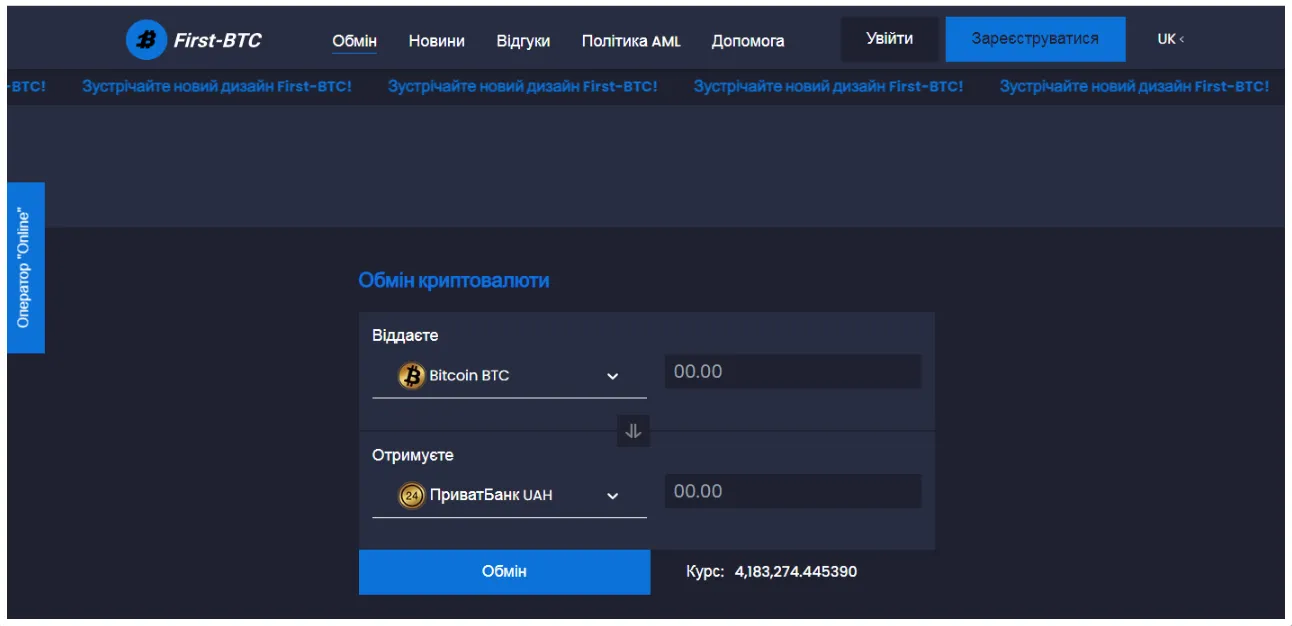Switch to the Новини section
This screenshot has height=626, width=1292.
(435, 41)
